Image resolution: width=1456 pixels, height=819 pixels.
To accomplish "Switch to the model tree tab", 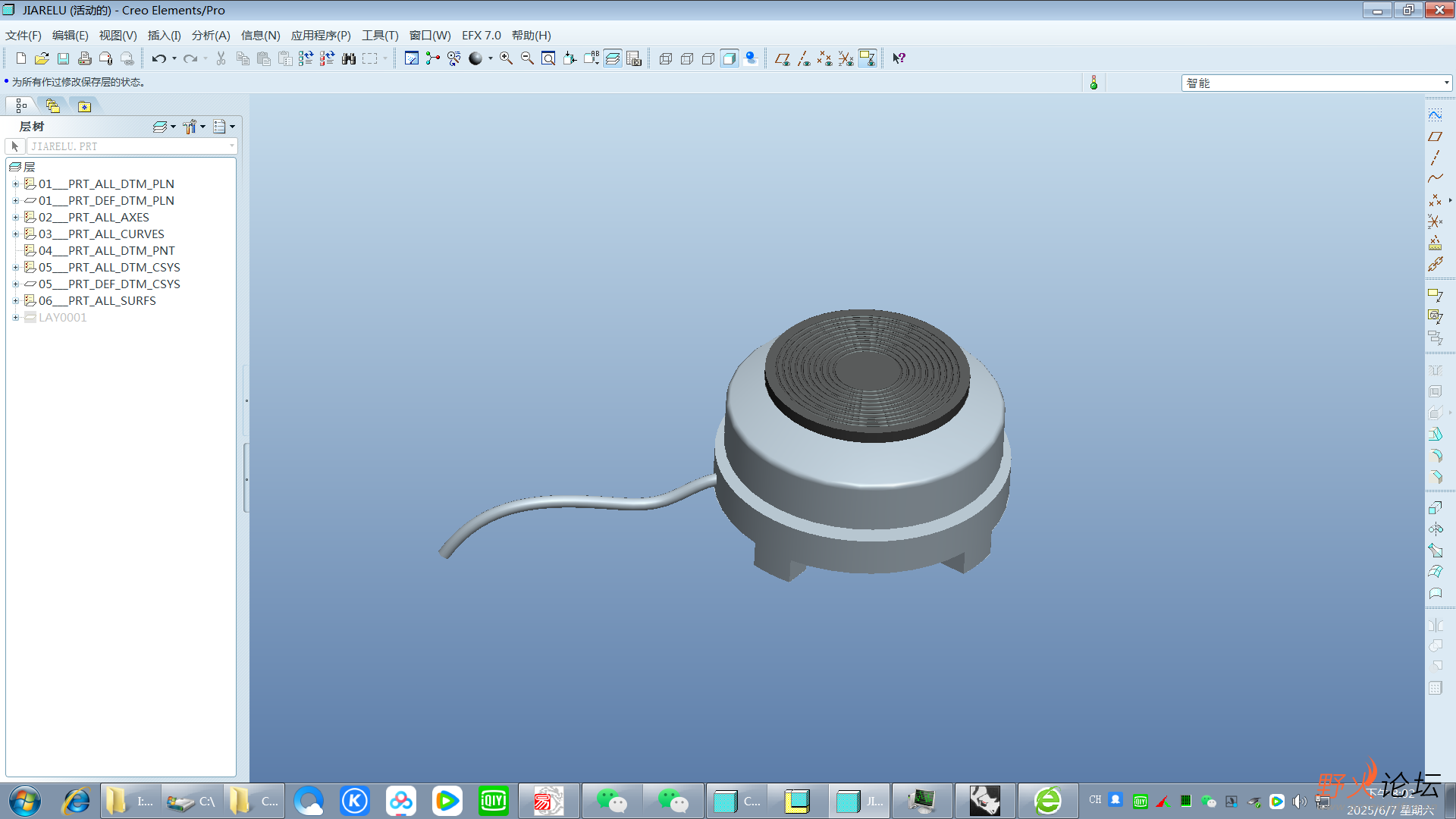I will tap(21, 105).
